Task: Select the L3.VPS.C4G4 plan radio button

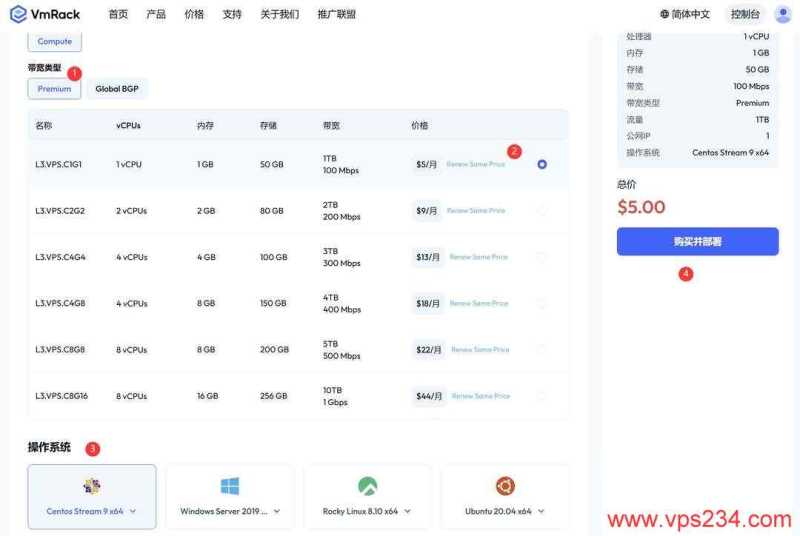Action: (542, 257)
